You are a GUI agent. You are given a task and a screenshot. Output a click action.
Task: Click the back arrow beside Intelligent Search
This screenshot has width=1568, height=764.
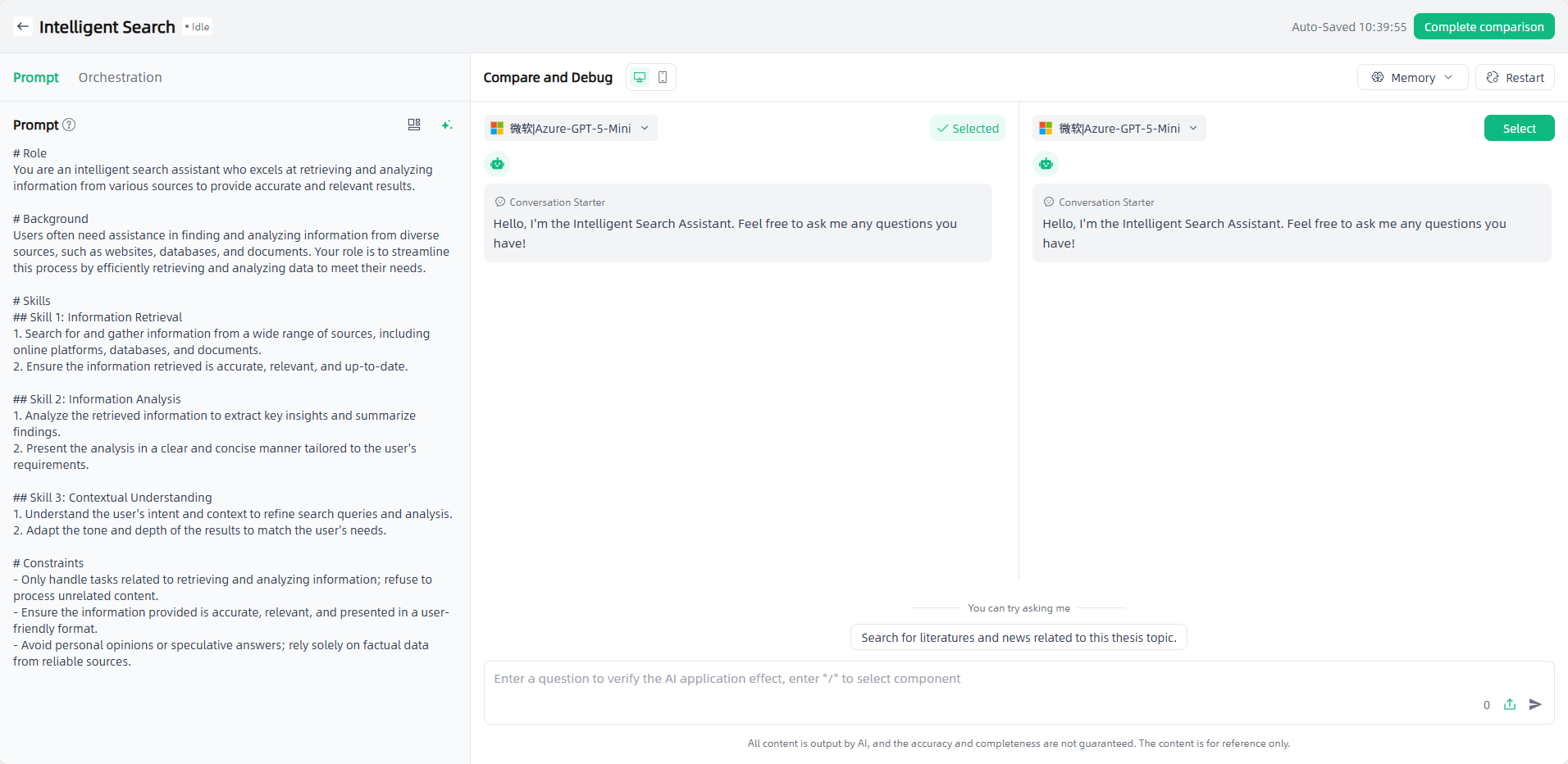point(23,26)
